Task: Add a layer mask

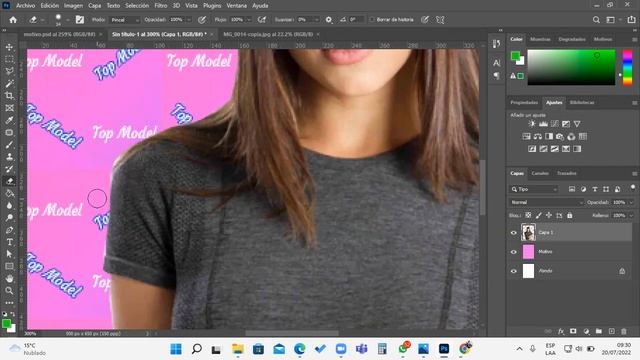Action: [573, 331]
